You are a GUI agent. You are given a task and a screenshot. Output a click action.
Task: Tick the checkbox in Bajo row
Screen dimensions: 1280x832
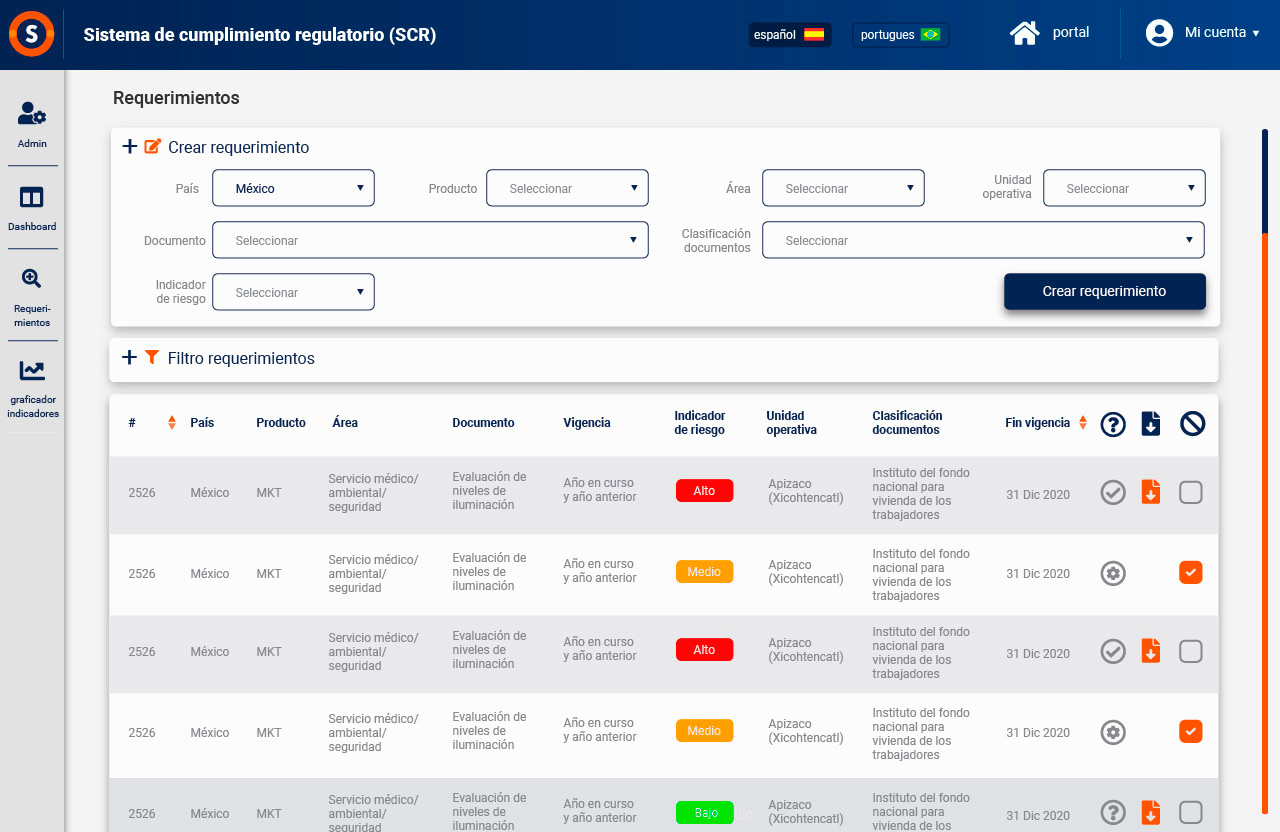[1190, 811]
